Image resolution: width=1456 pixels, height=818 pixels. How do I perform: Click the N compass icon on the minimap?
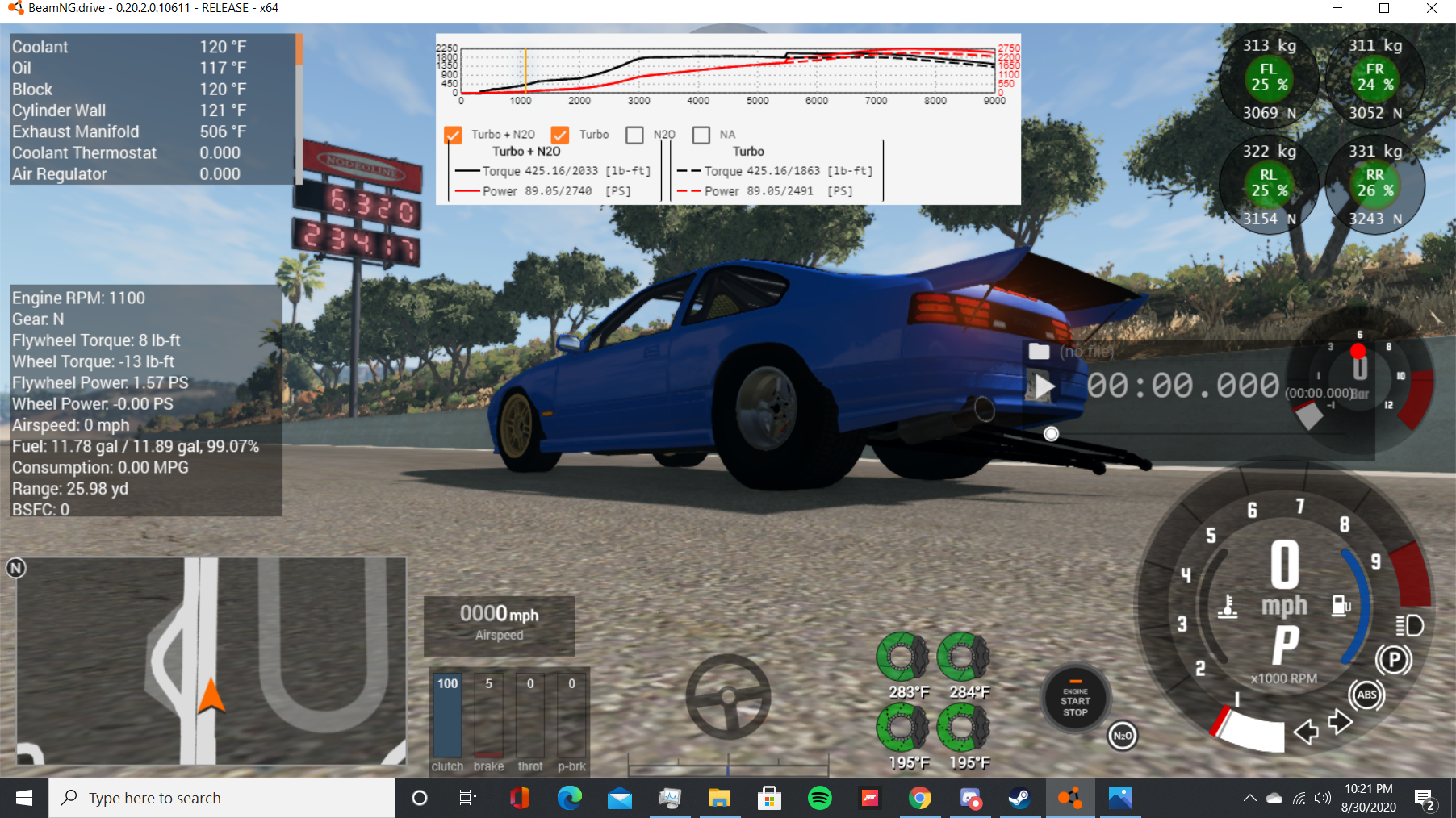(16, 568)
